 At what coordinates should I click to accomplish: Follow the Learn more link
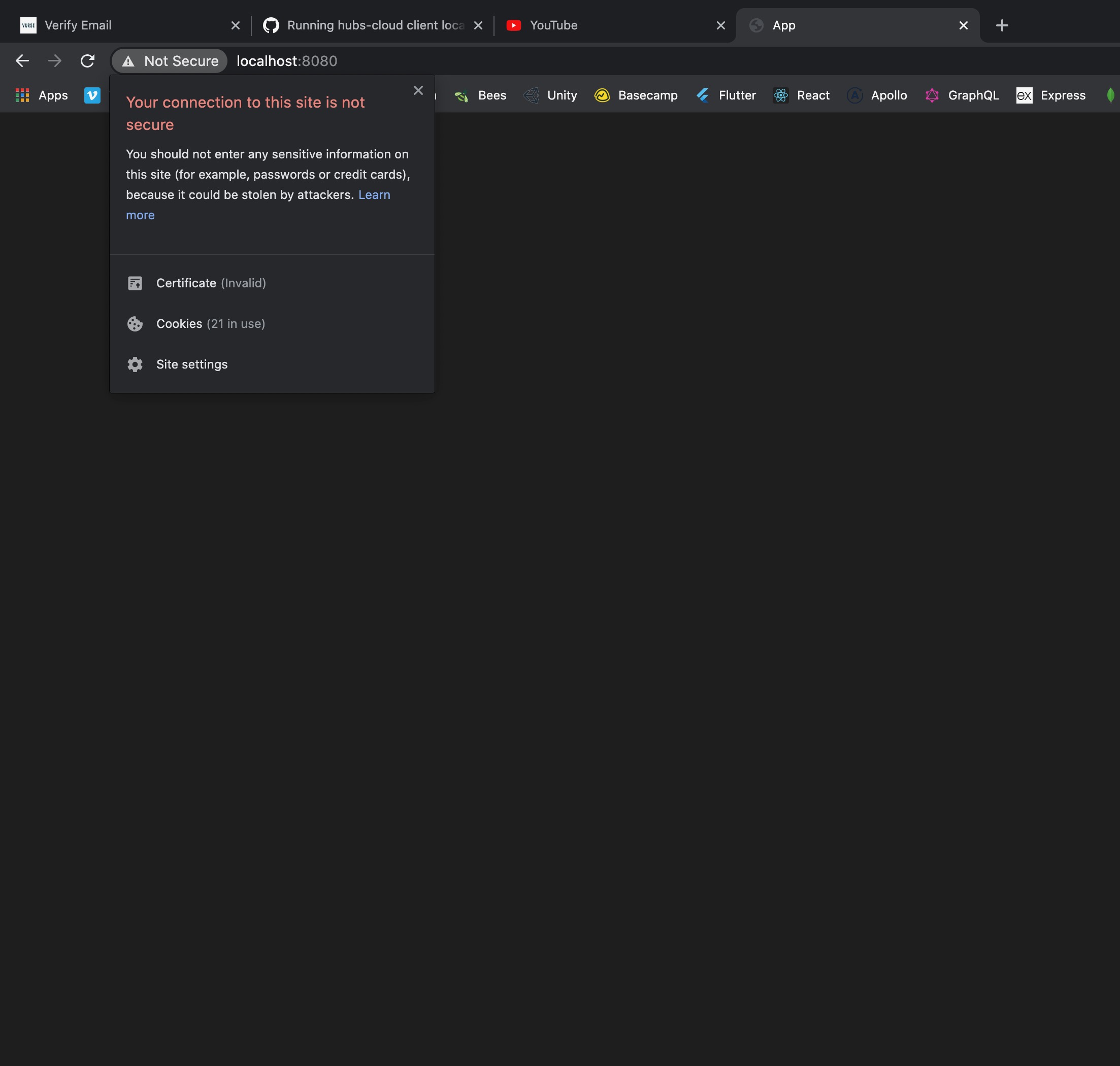[x=374, y=195]
